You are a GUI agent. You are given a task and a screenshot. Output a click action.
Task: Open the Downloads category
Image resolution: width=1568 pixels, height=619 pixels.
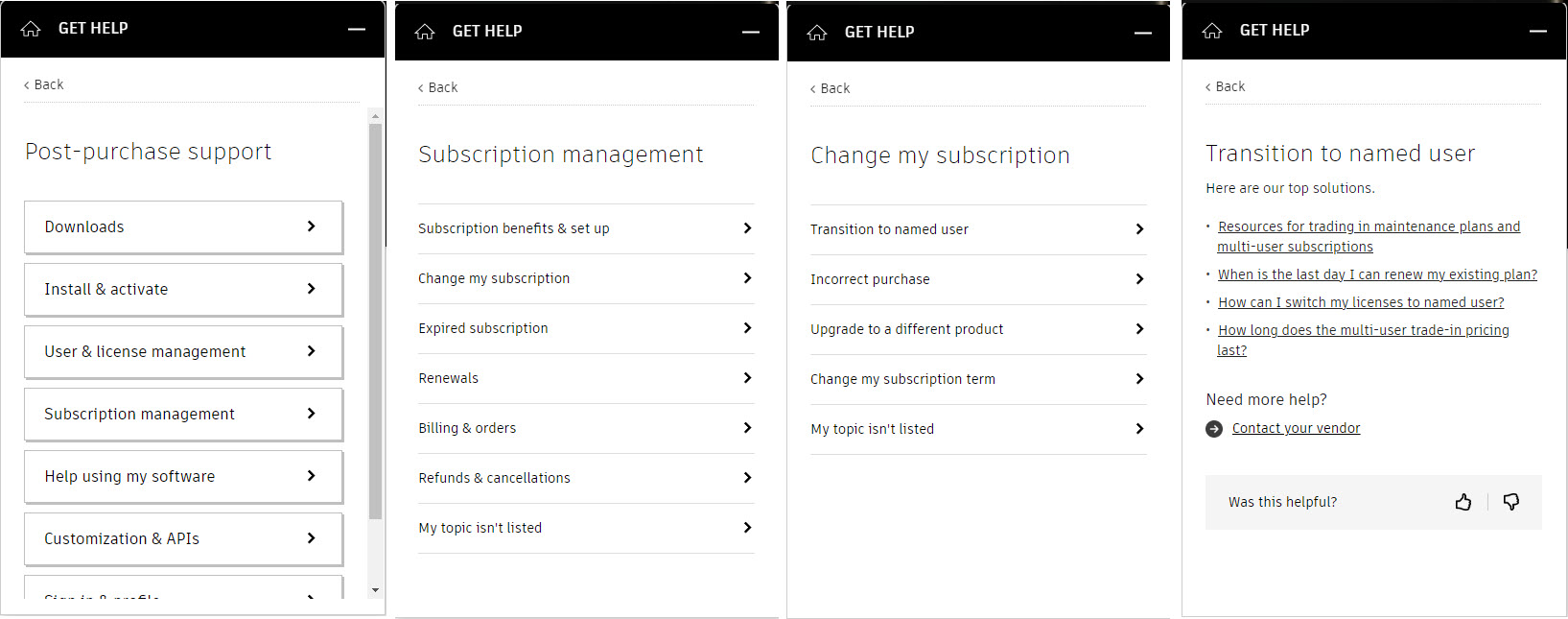coord(183,227)
